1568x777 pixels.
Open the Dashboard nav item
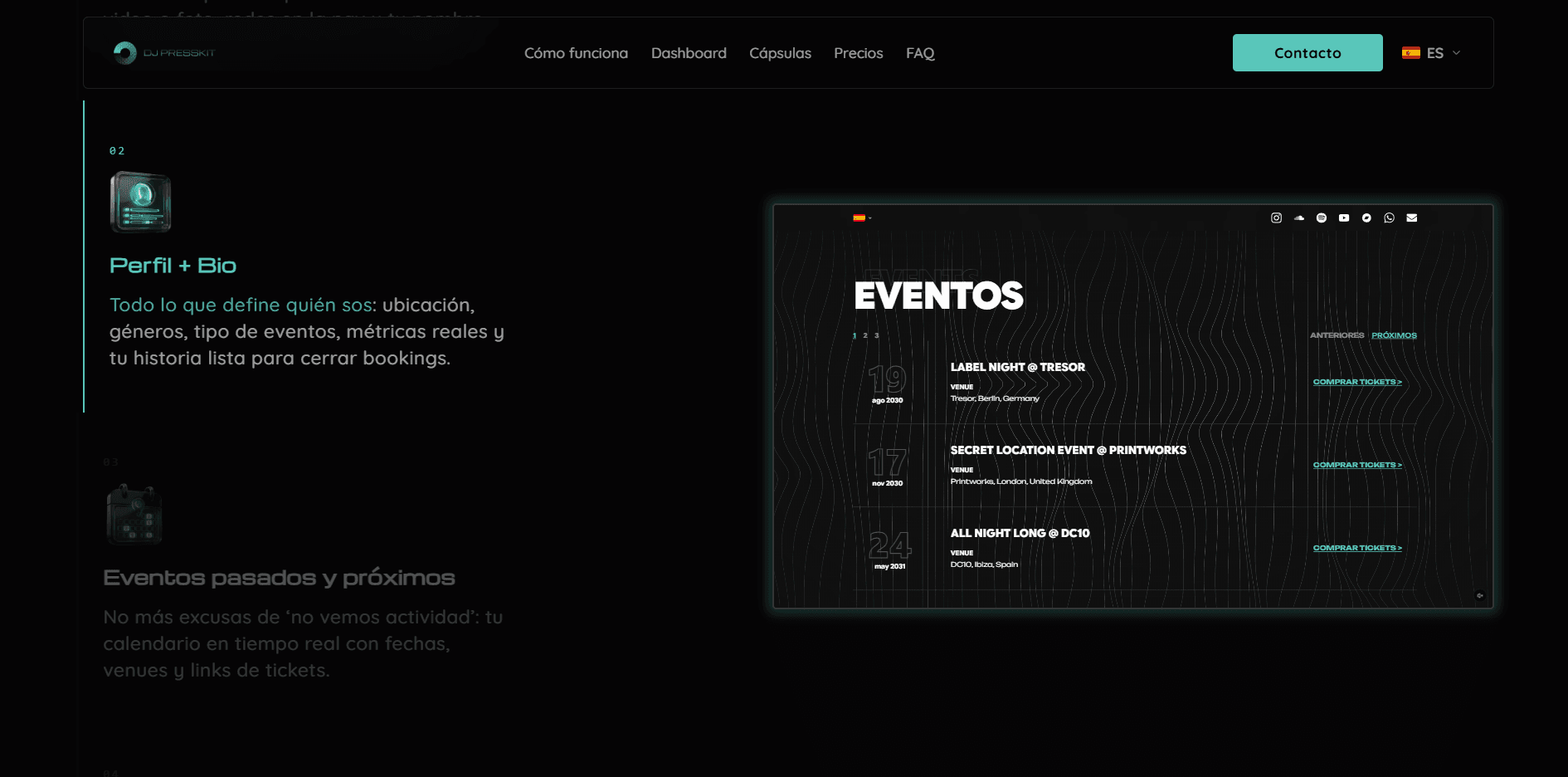(689, 53)
